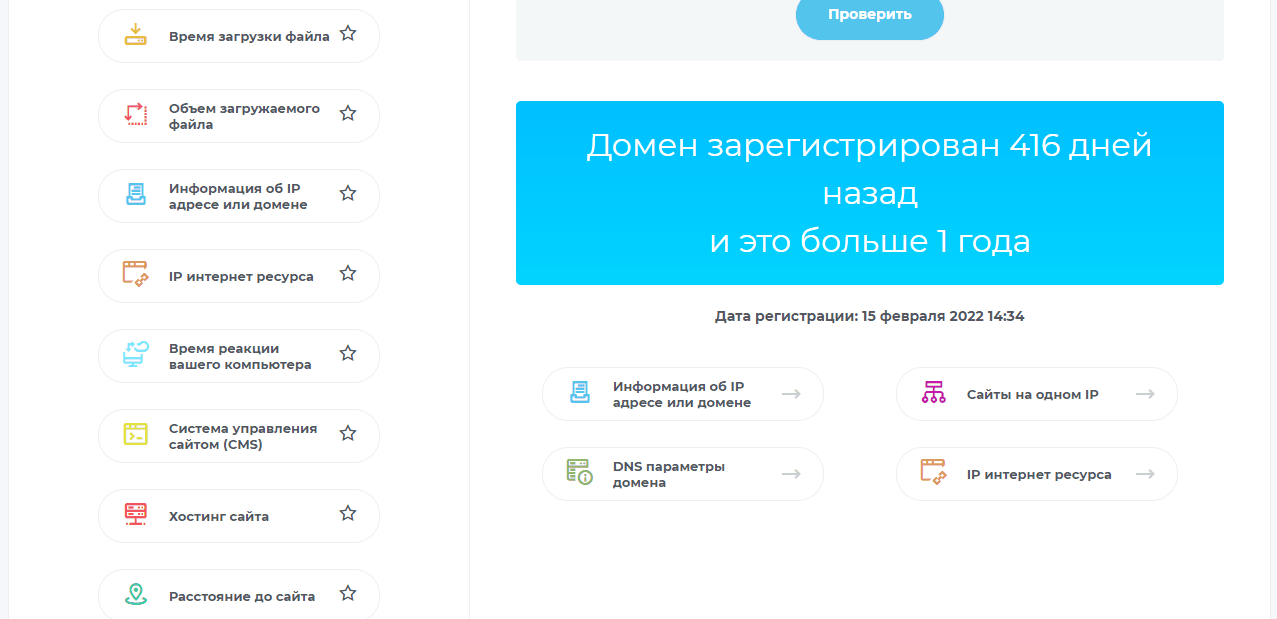This screenshot has height=619, width=1277.
Task: Open Информация об IP адресе или домене card
Action: point(682,393)
